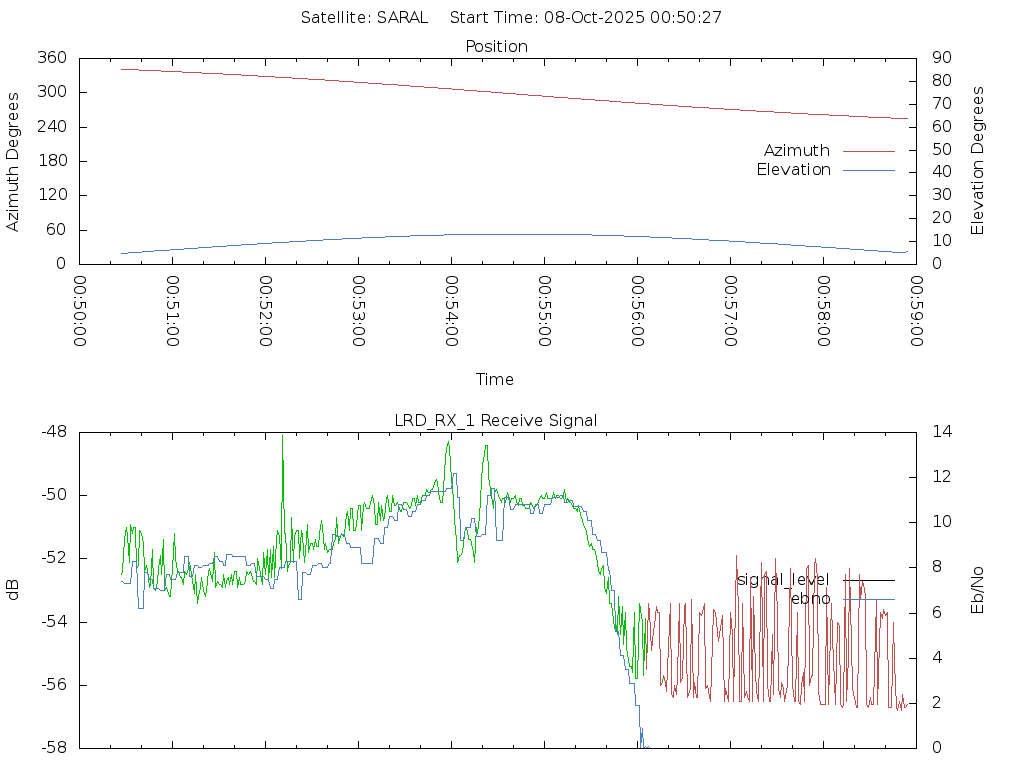1024x768 pixels.
Task: Click the 360 tick on azimuth axis
Action: (x=52, y=58)
